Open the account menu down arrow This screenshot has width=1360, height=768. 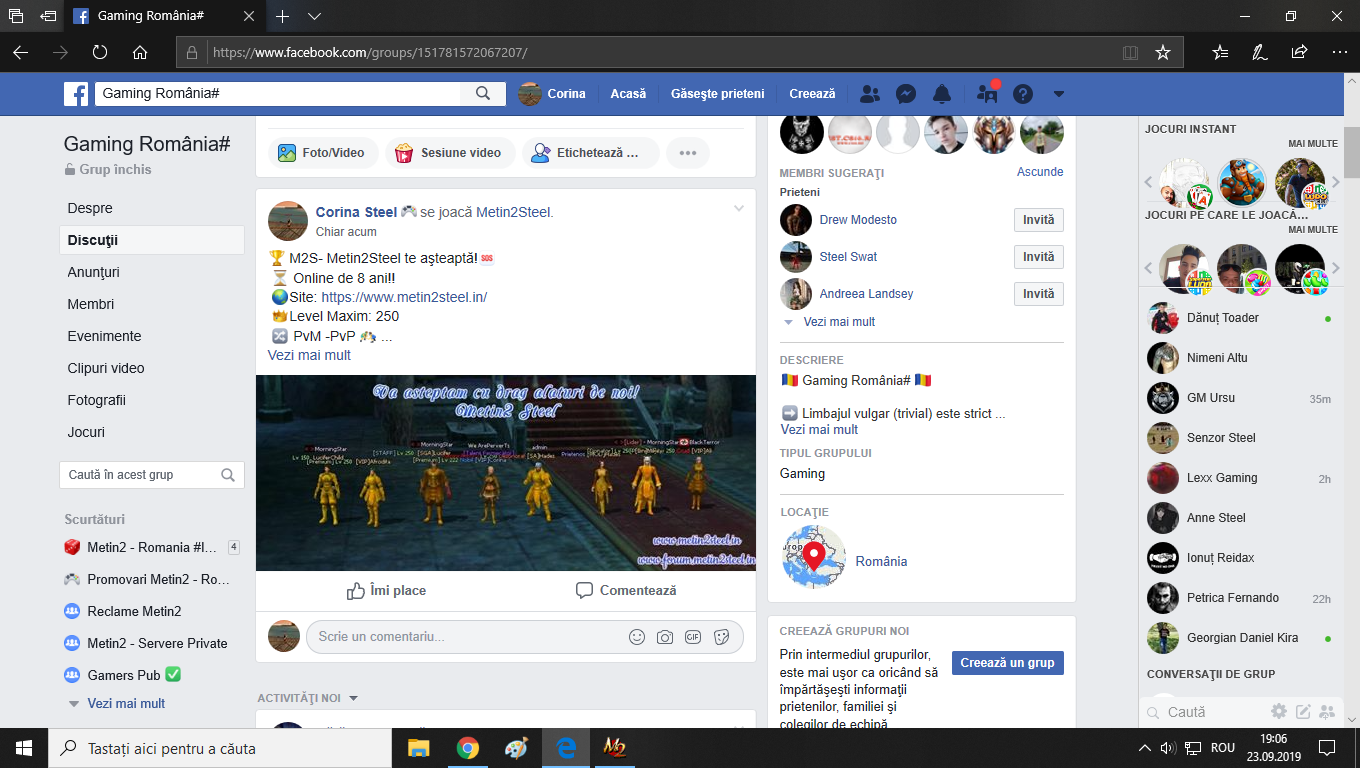click(x=1059, y=94)
